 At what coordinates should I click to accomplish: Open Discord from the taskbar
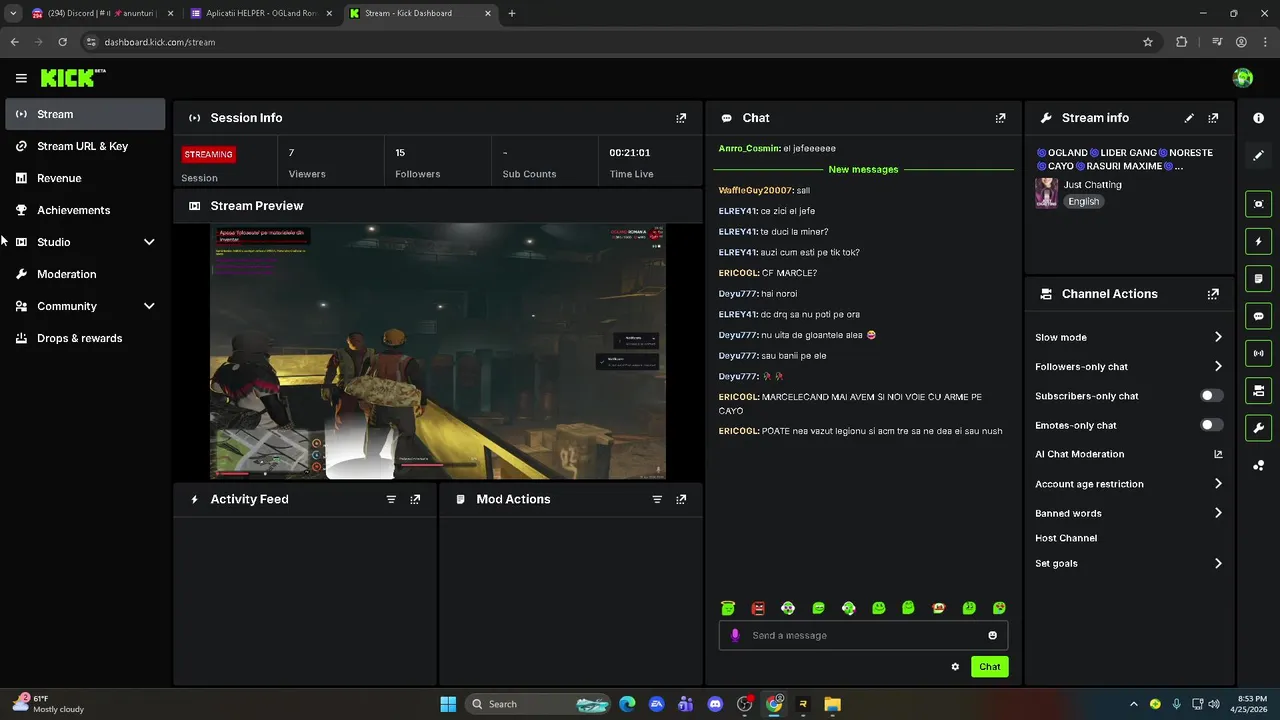(x=715, y=704)
